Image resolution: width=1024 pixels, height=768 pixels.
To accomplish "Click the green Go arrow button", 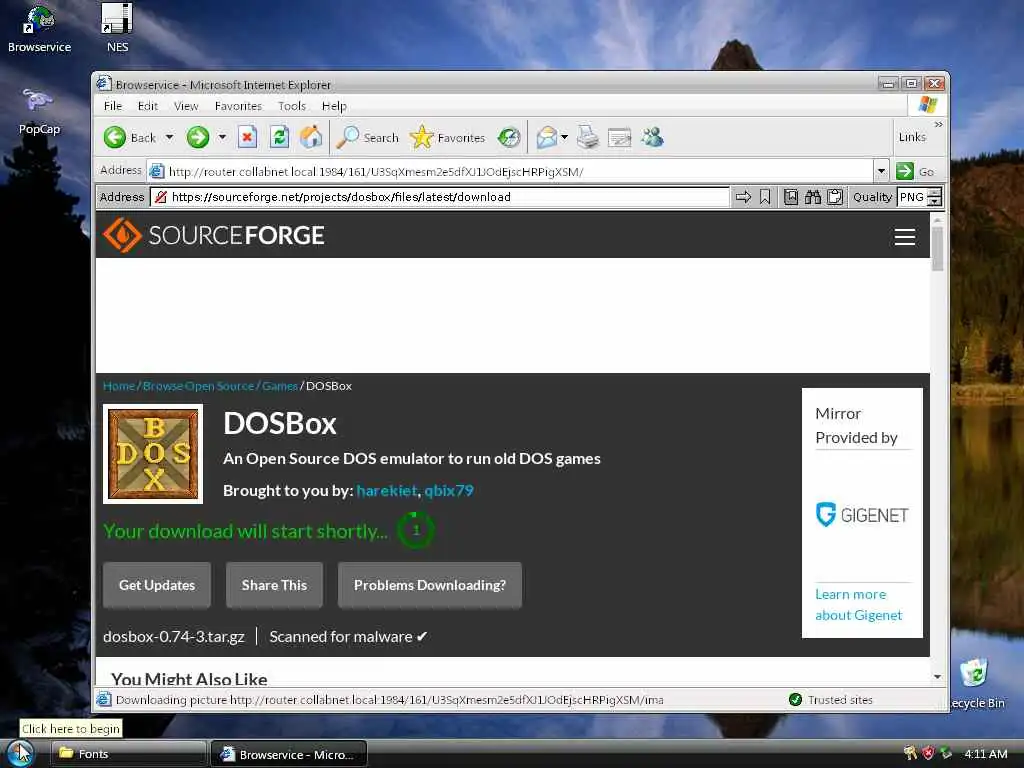I will coord(904,171).
